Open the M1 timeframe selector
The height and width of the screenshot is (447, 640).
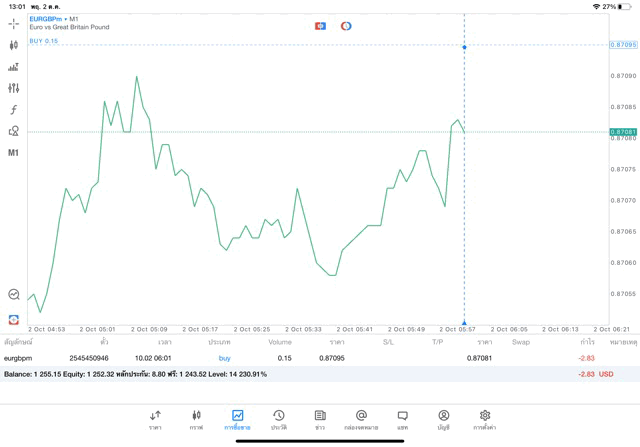point(13,153)
